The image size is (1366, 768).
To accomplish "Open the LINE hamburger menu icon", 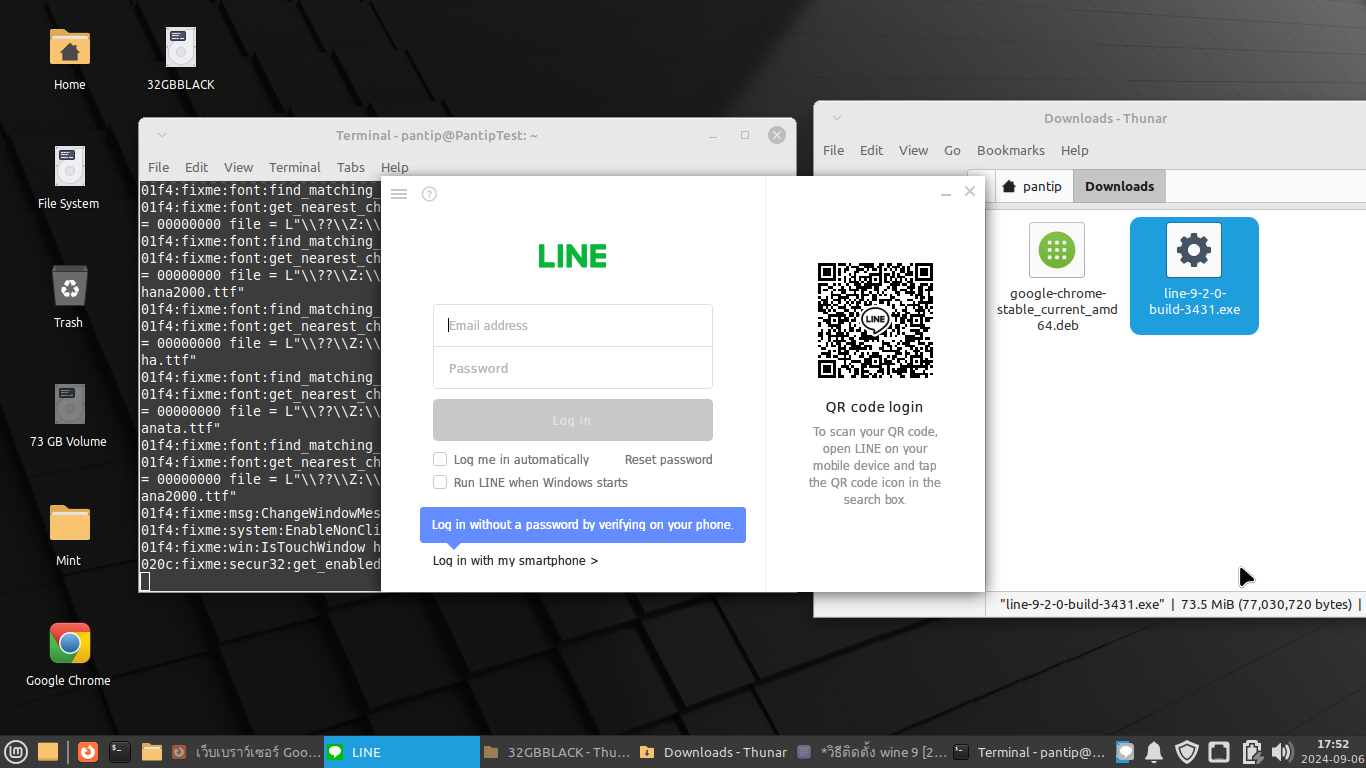I will tap(399, 194).
